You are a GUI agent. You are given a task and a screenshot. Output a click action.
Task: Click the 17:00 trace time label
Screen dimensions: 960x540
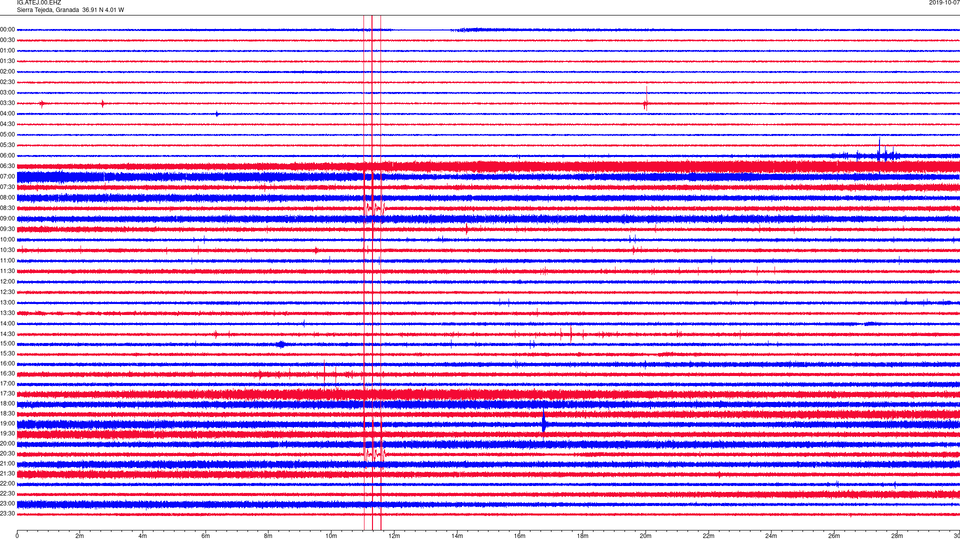[x=7, y=383]
